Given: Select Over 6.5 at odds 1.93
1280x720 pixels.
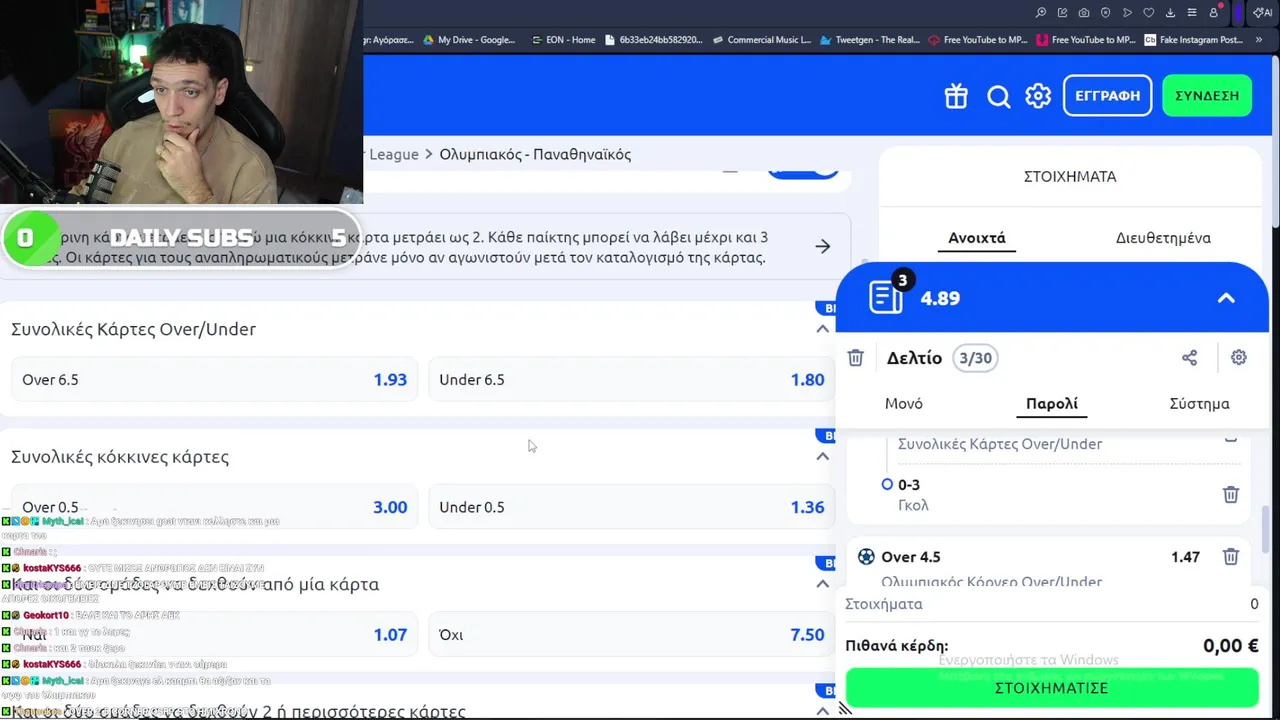Looking at the screenshot, I should 215,380.
